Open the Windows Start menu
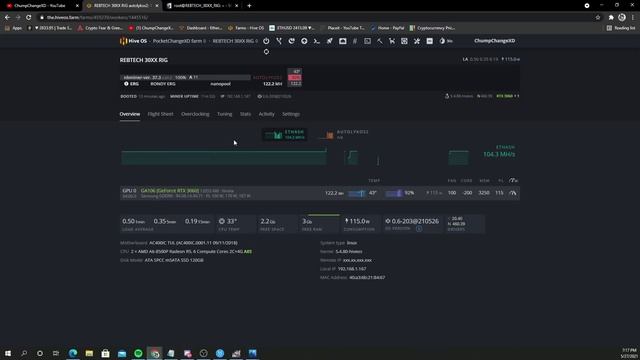640x360 pixels. 8,353
